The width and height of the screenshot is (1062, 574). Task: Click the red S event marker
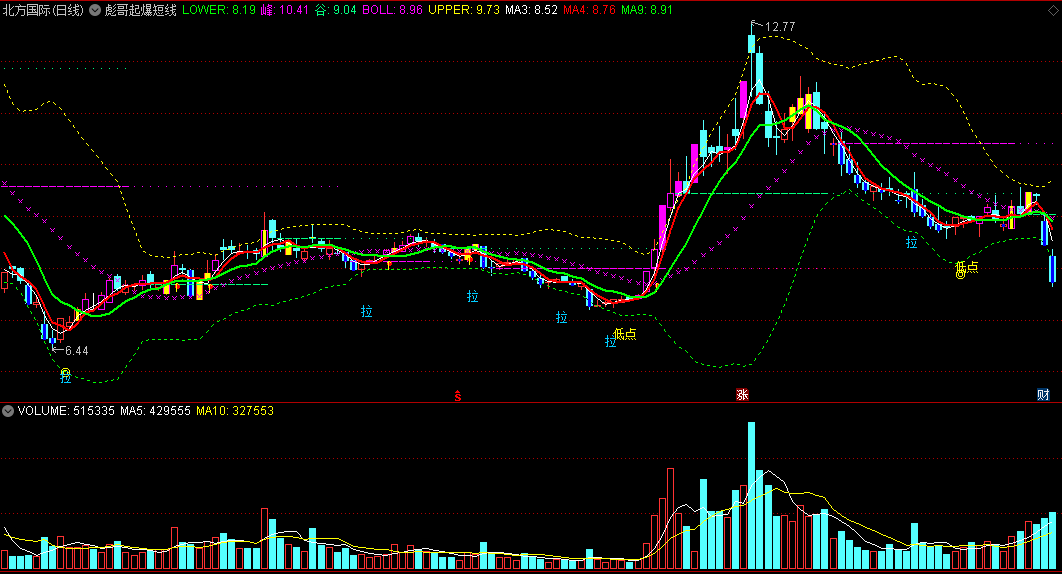(458, 396)
